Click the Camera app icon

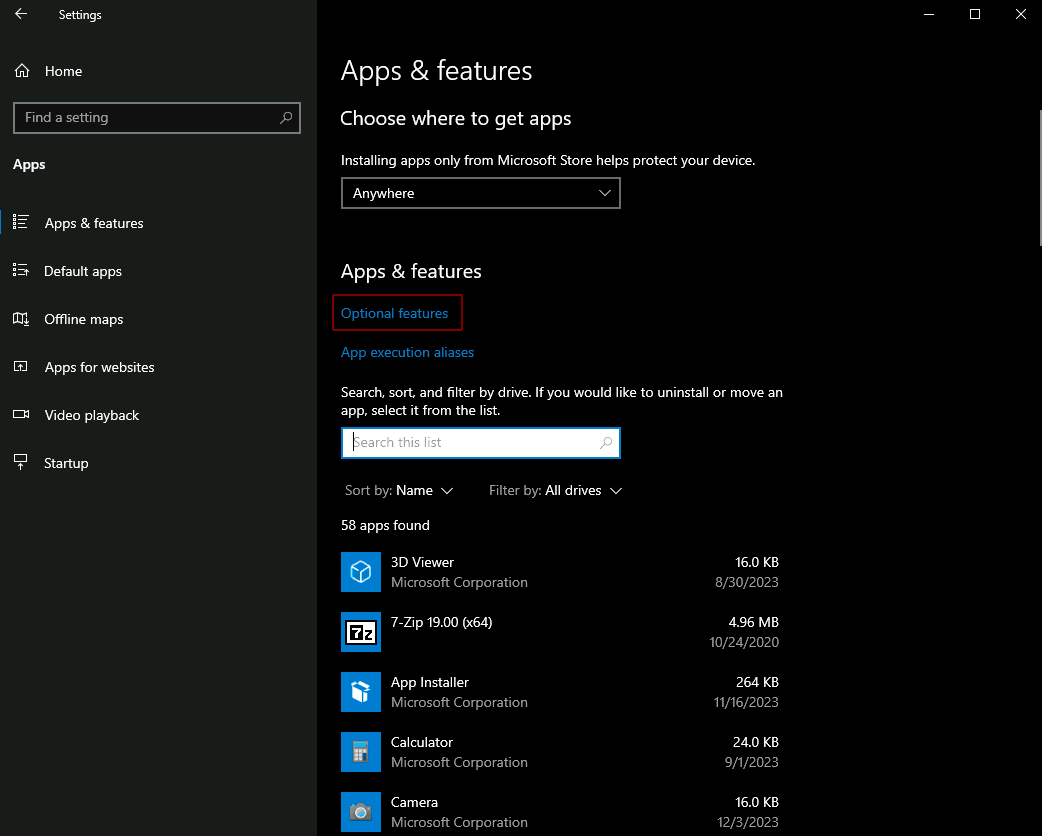361,811
